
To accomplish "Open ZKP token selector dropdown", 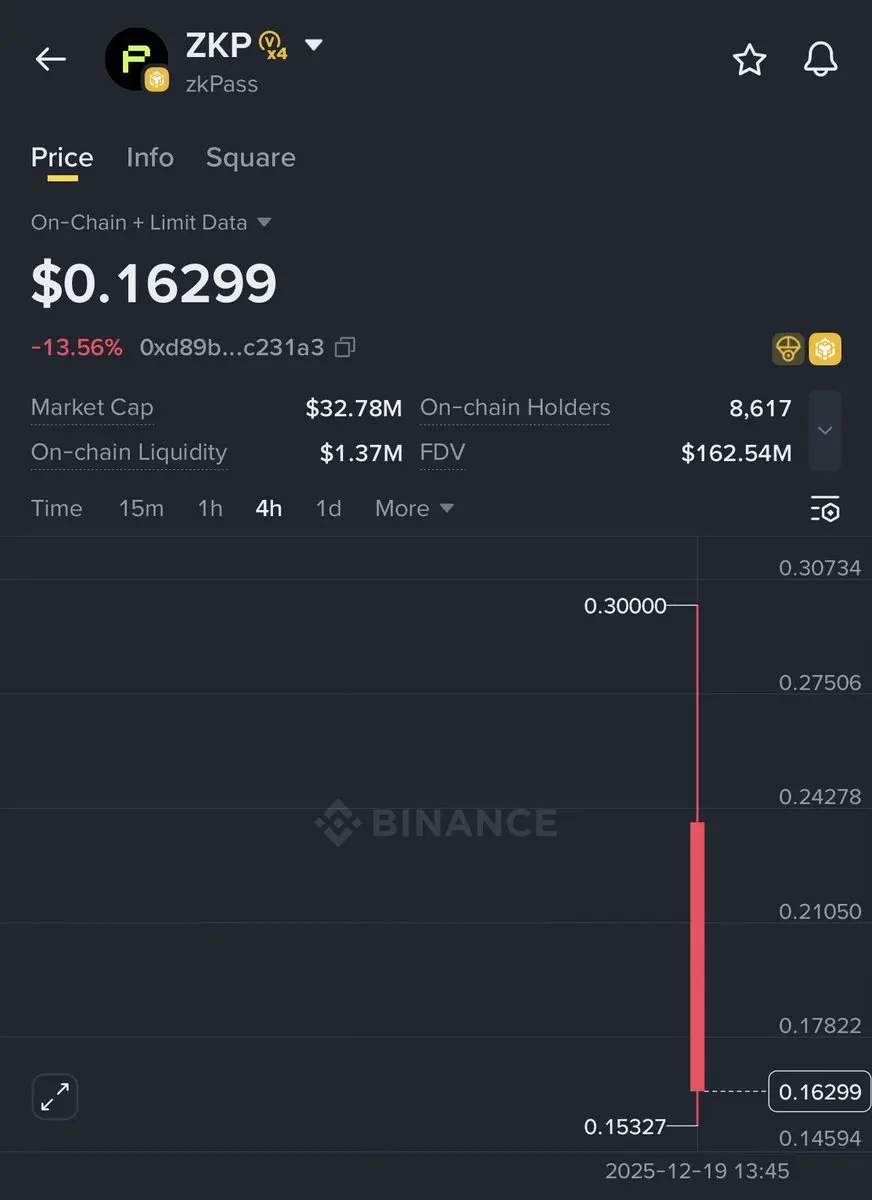I will [x=313, y=45].
